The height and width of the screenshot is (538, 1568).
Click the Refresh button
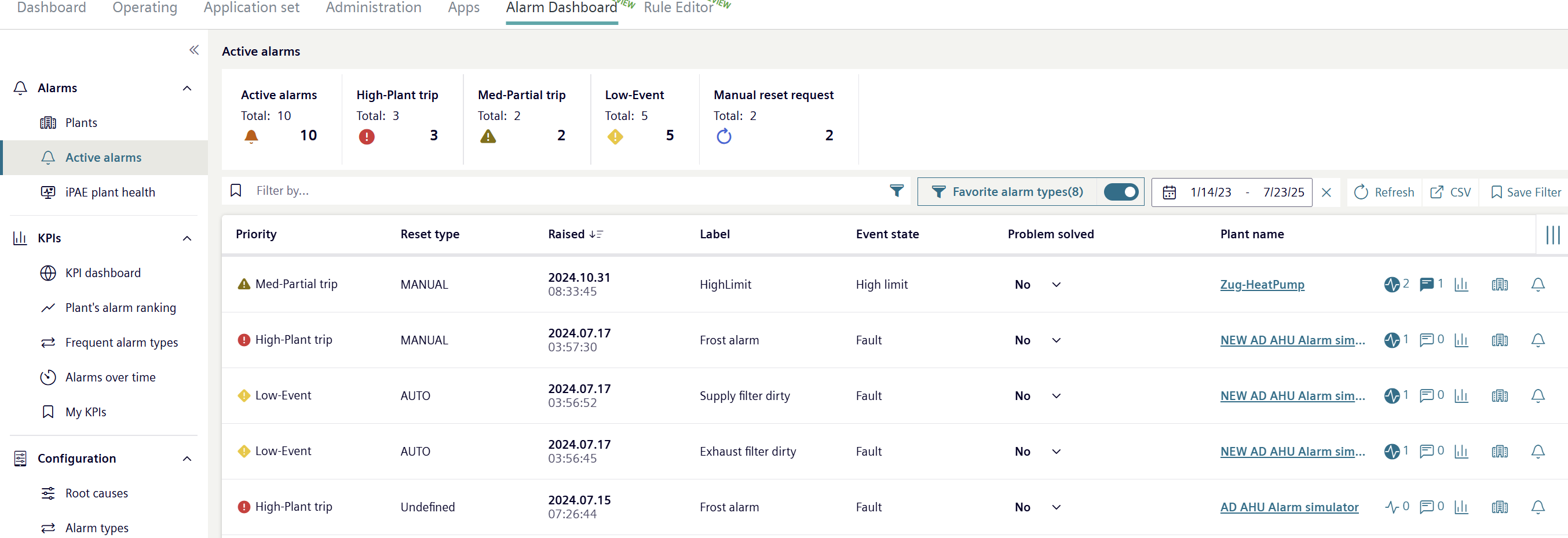point(1384,192)
